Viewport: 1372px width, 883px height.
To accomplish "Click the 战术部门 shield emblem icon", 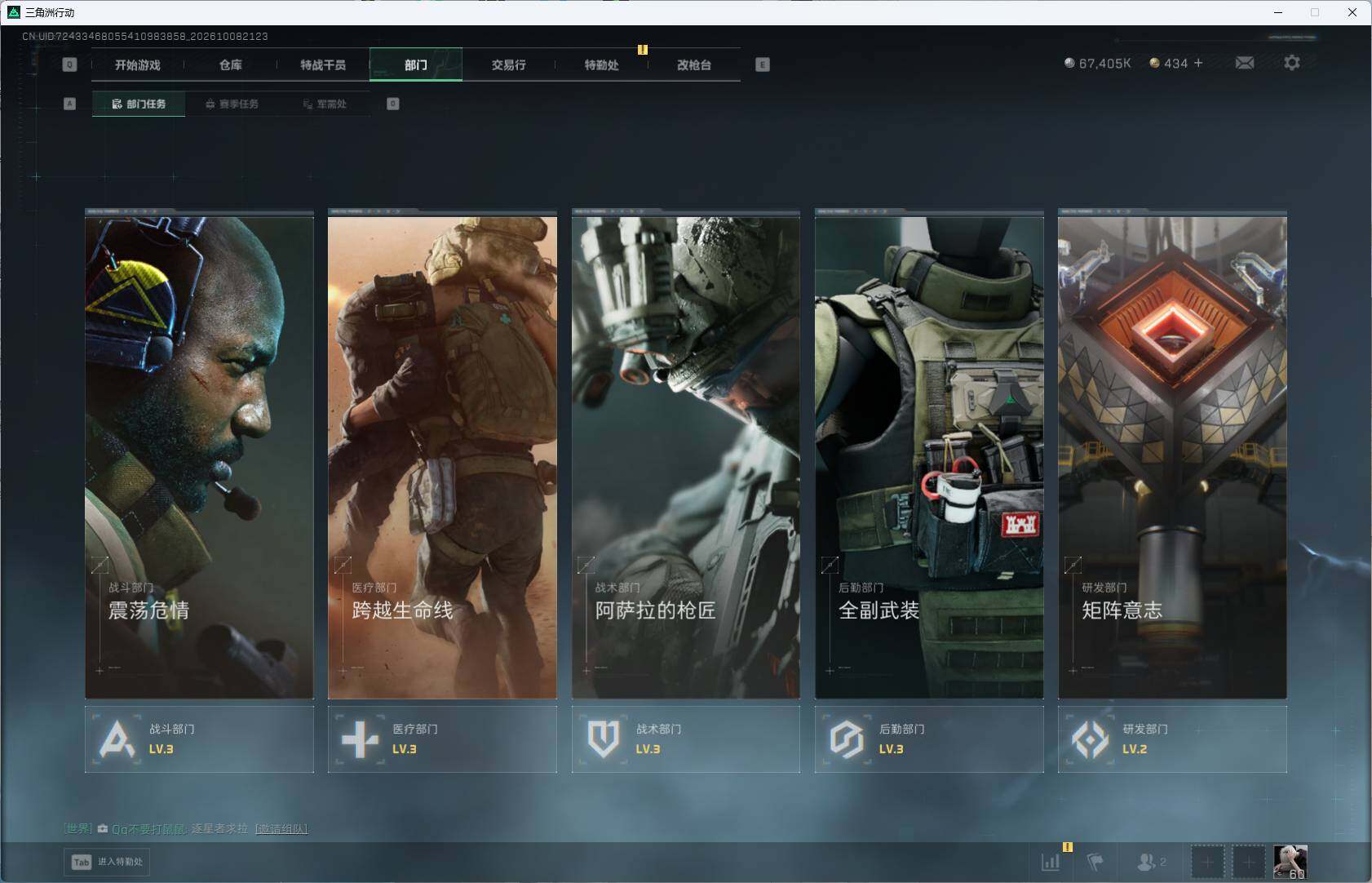I will click(x=603, y=739).
